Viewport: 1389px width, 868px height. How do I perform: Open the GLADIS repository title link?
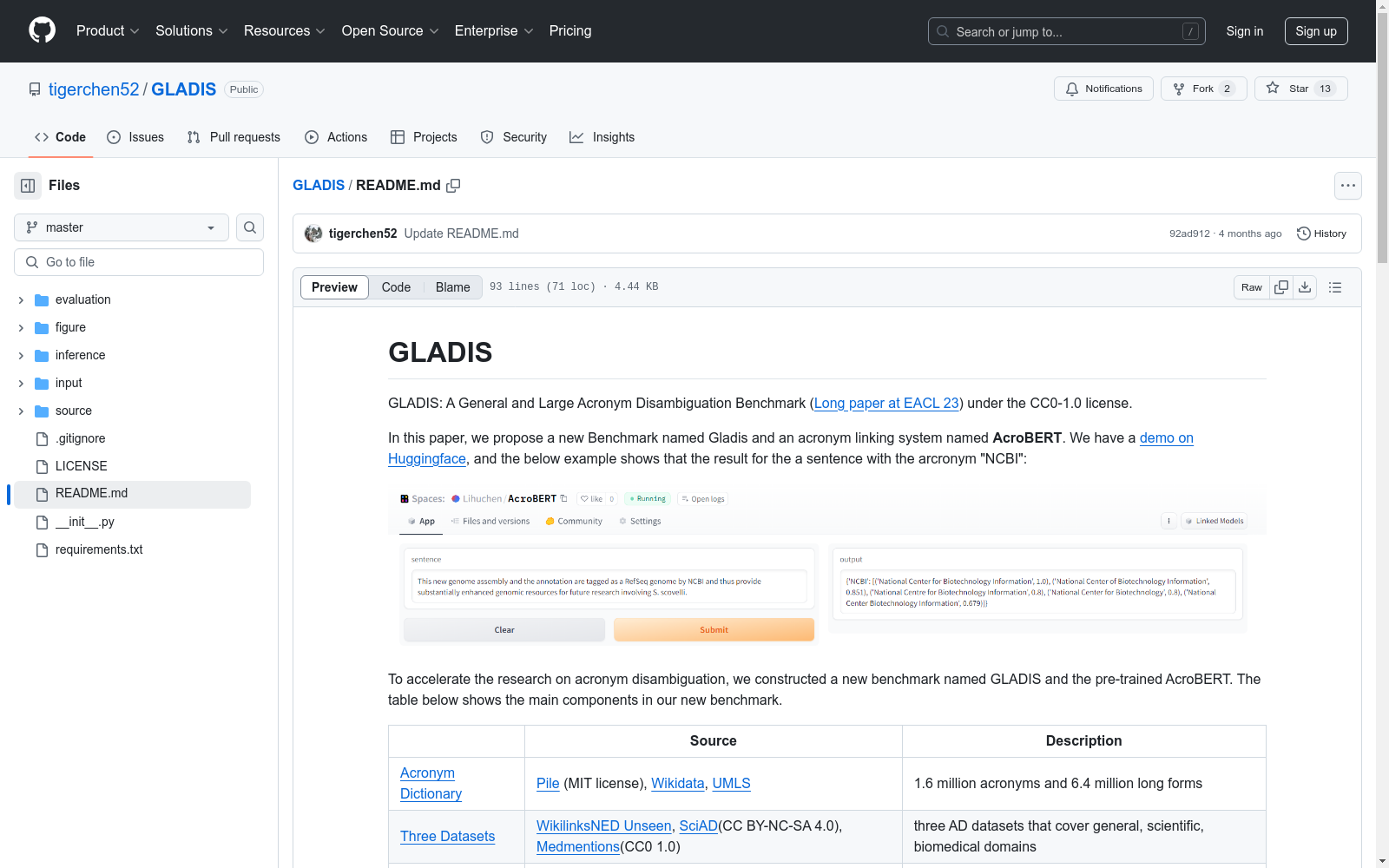(x=184, y=89)
